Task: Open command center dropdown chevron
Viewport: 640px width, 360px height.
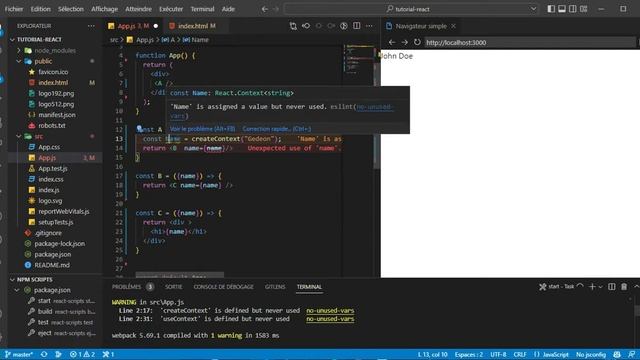Action: pyautogui.click(x=533, y=9)
